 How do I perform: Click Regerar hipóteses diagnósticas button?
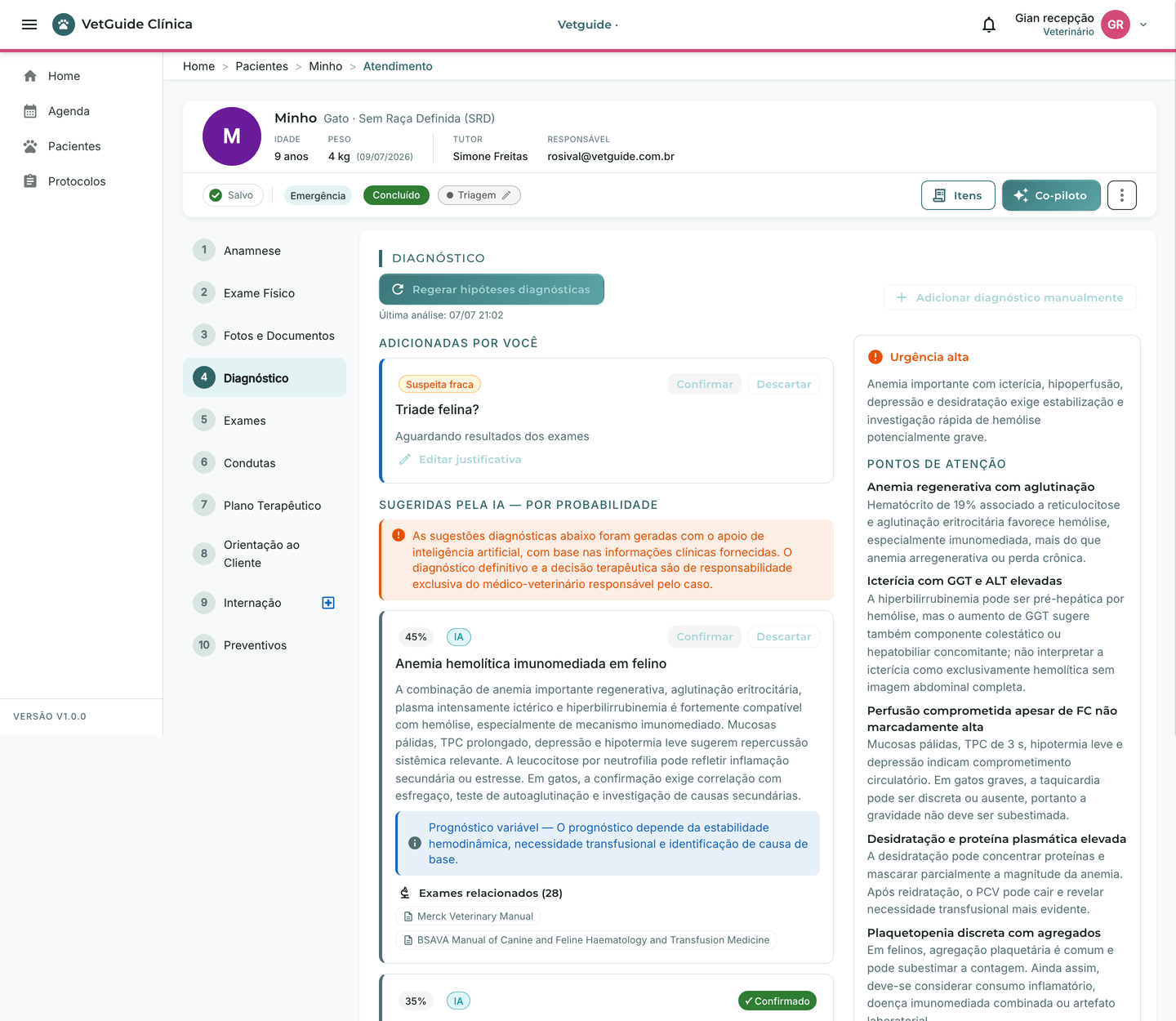pyautogui.click(x=492, y=289)
